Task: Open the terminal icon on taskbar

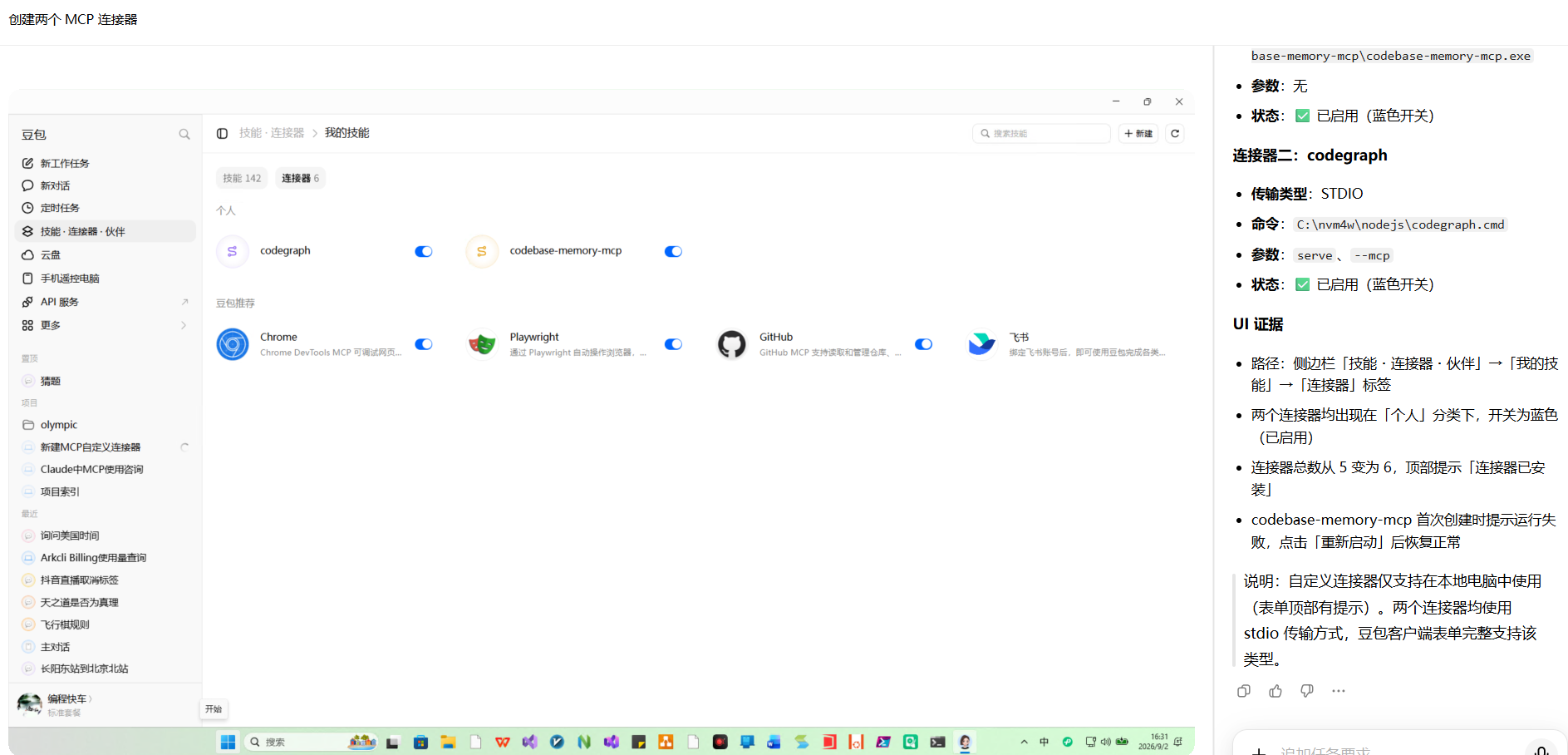Action: [x=938, y=742]
